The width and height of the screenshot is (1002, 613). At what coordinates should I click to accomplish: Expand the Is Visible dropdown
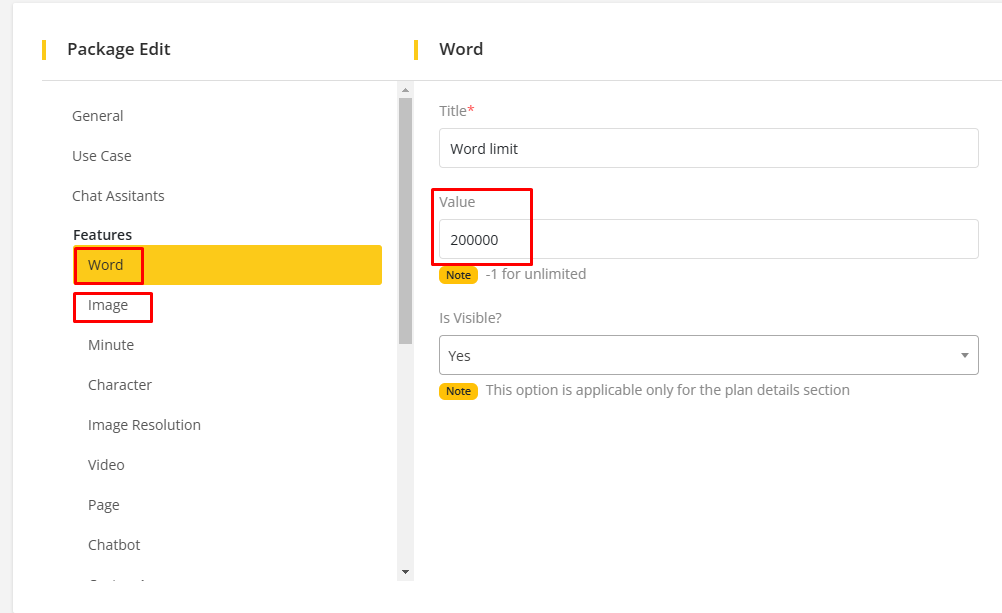point(708,355)
